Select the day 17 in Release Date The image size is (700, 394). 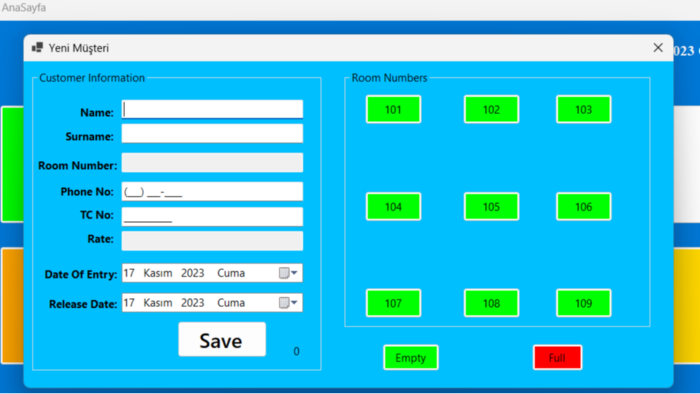click(129, 303)
